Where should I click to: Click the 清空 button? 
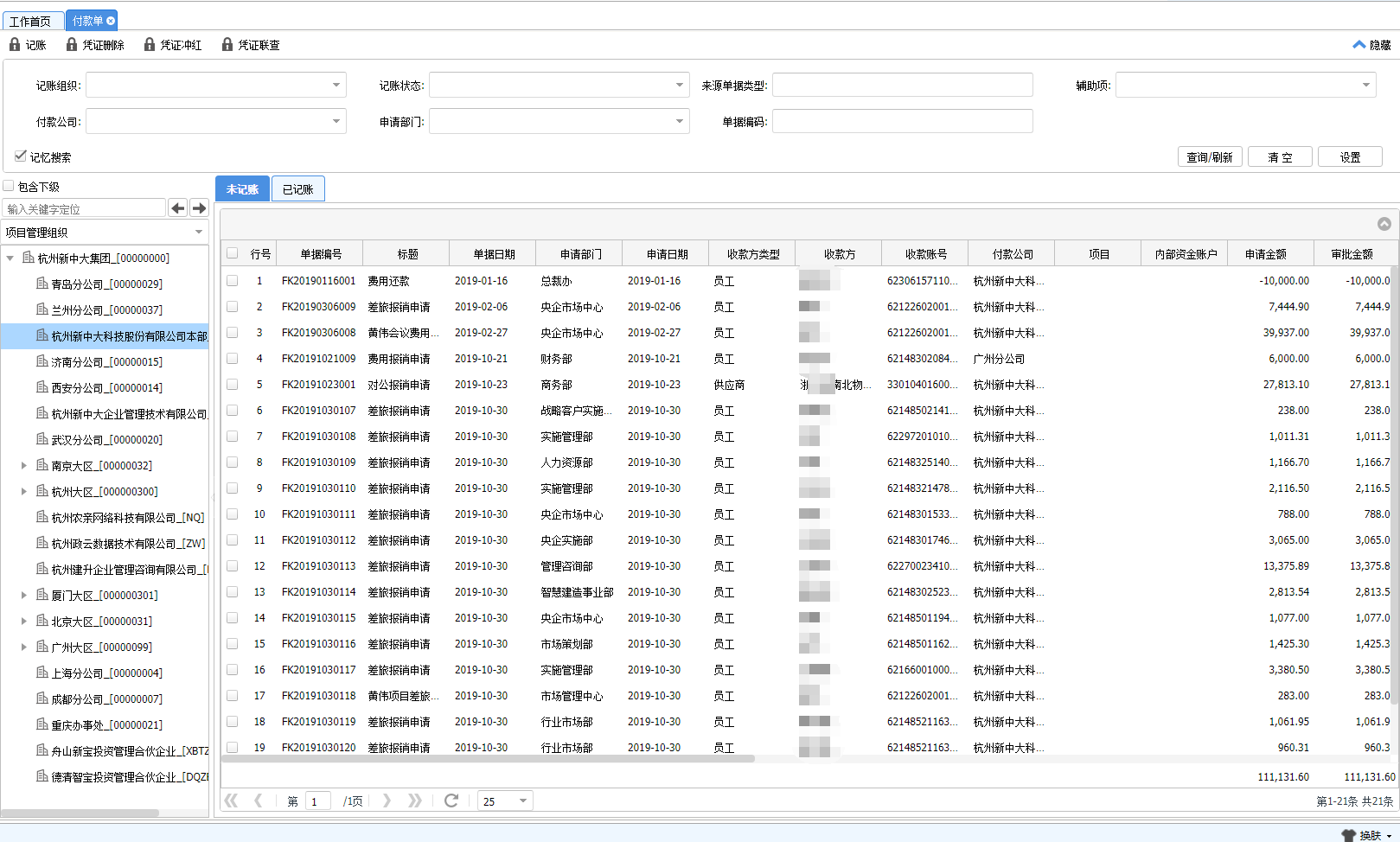(x=1281, y=157)
